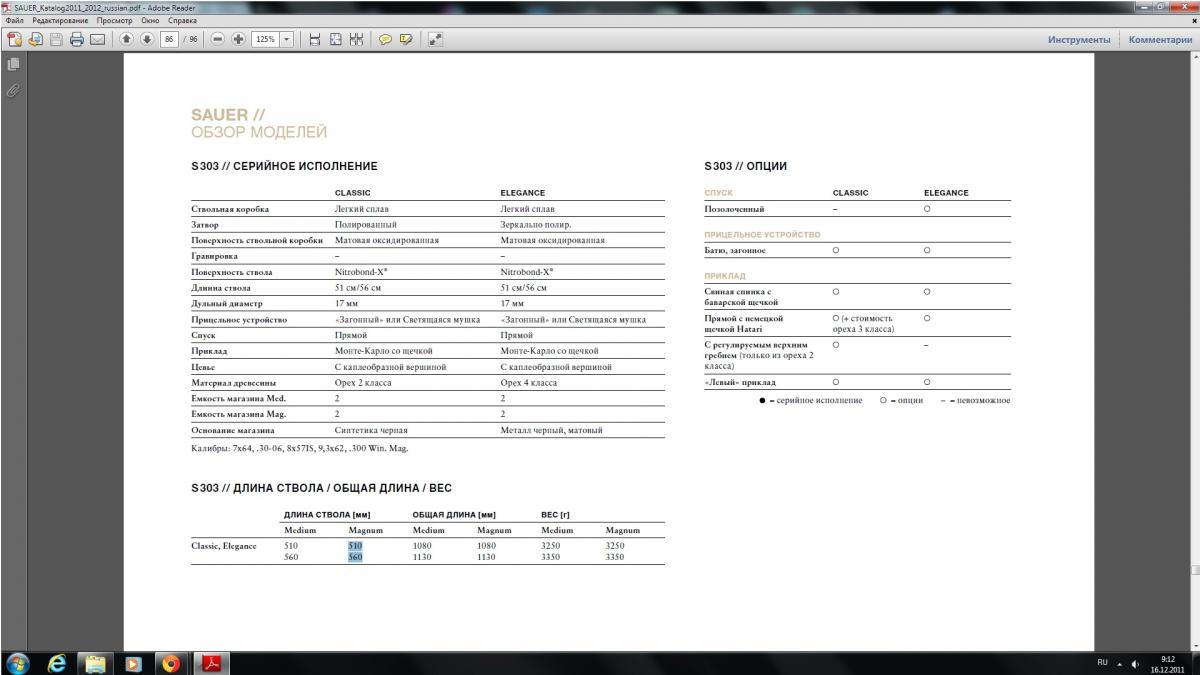The width and height of the screenshot is (1200, 675).
Task: Click the Send by email envelope icon
Action: (x=97, y=40)
